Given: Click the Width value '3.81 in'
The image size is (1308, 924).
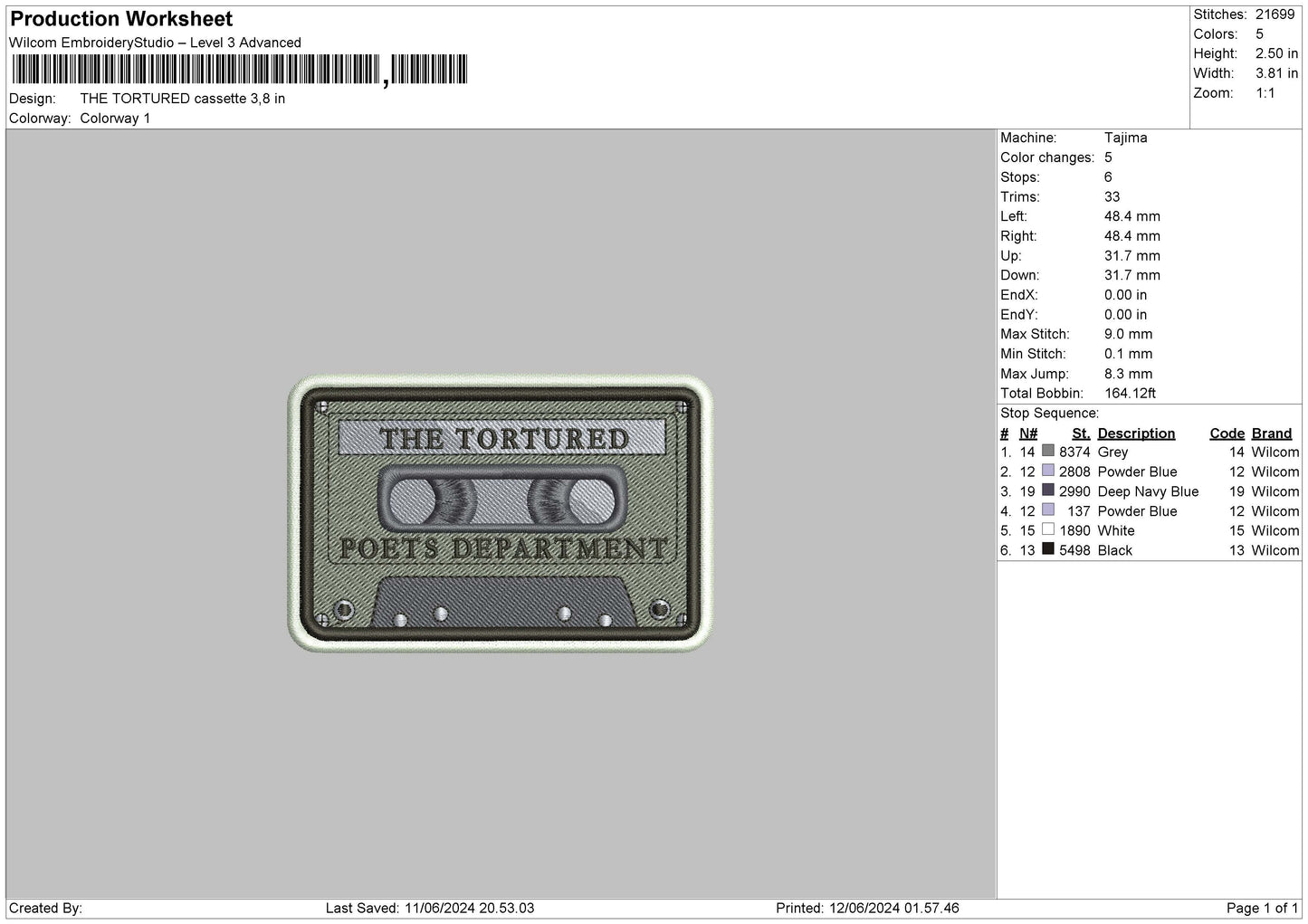Looking at the screenshot, I should point(1277,73).
